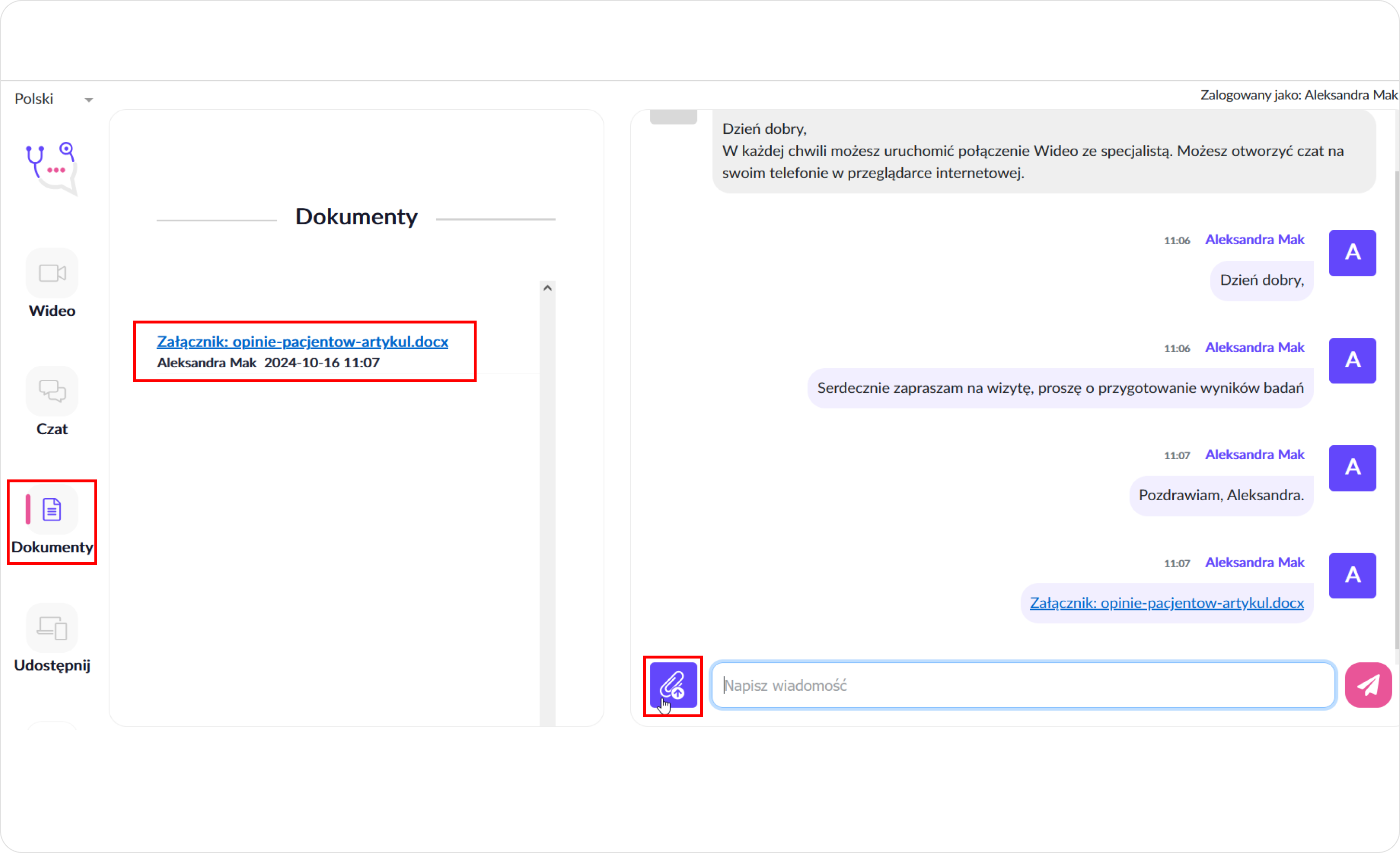Select the Dokumenty sidebar item

[x=52, y=521]
